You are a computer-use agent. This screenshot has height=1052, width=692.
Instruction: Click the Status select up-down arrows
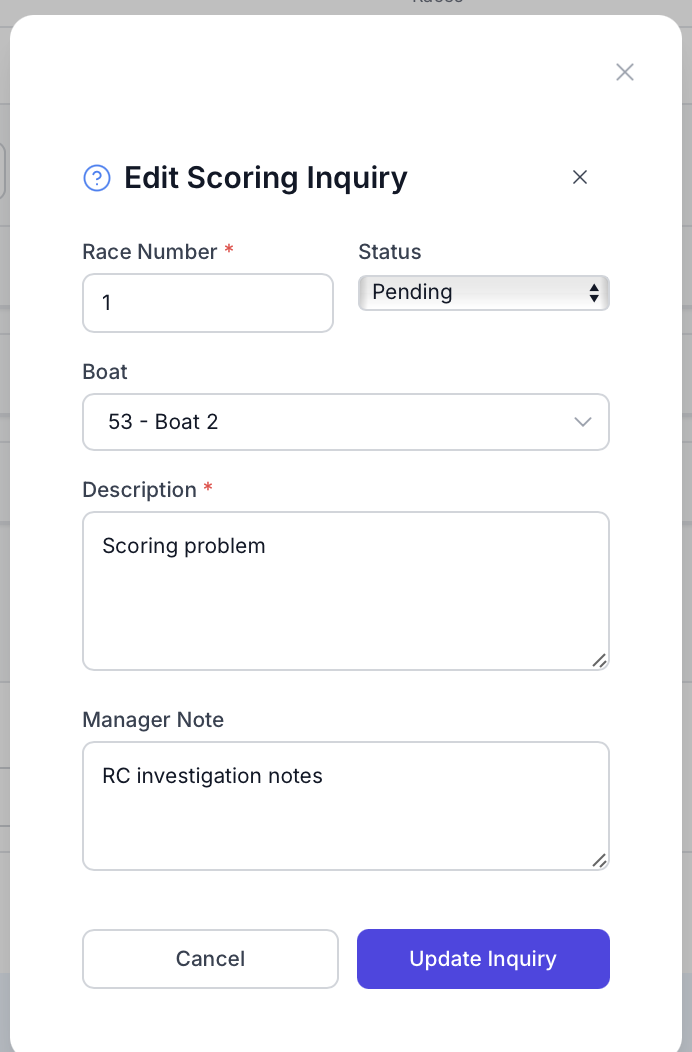point(594,293)
